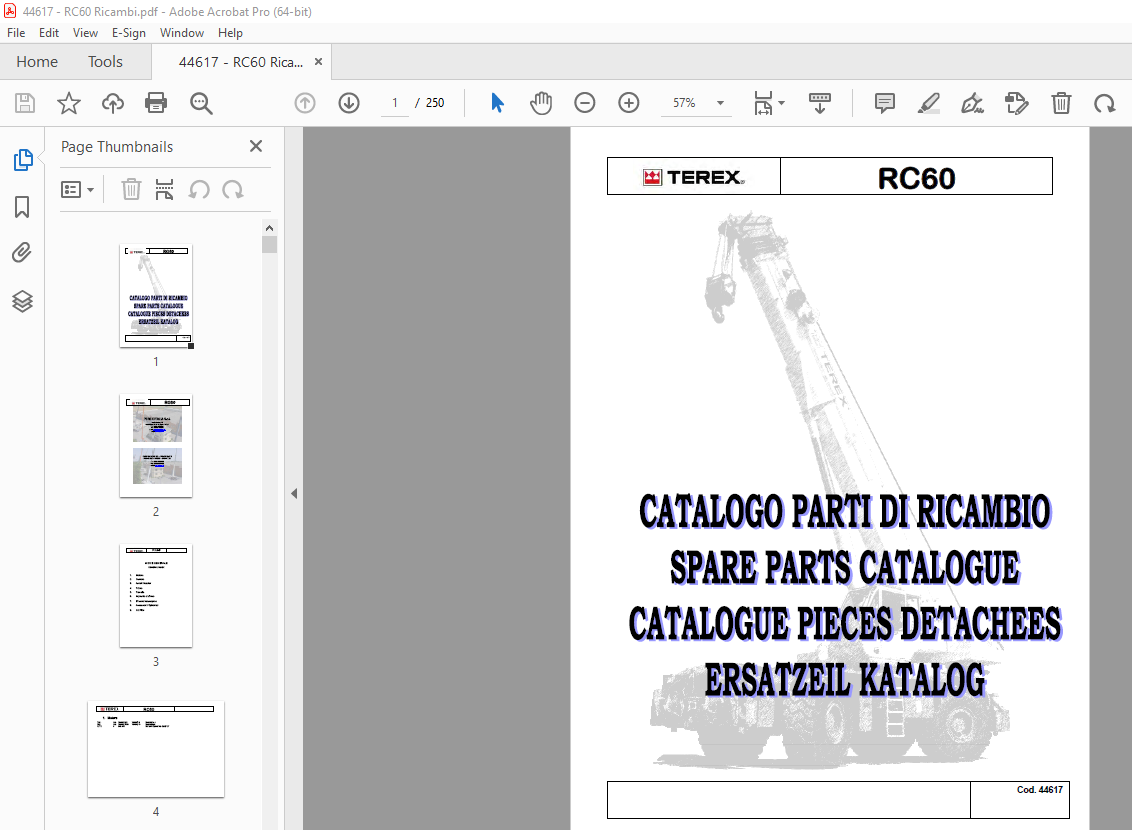Image resolution: width=1132 pixels, height=830 pixels.
Task: Rotate page clockwise in main toolbar
Action: tap(1105, 103)
